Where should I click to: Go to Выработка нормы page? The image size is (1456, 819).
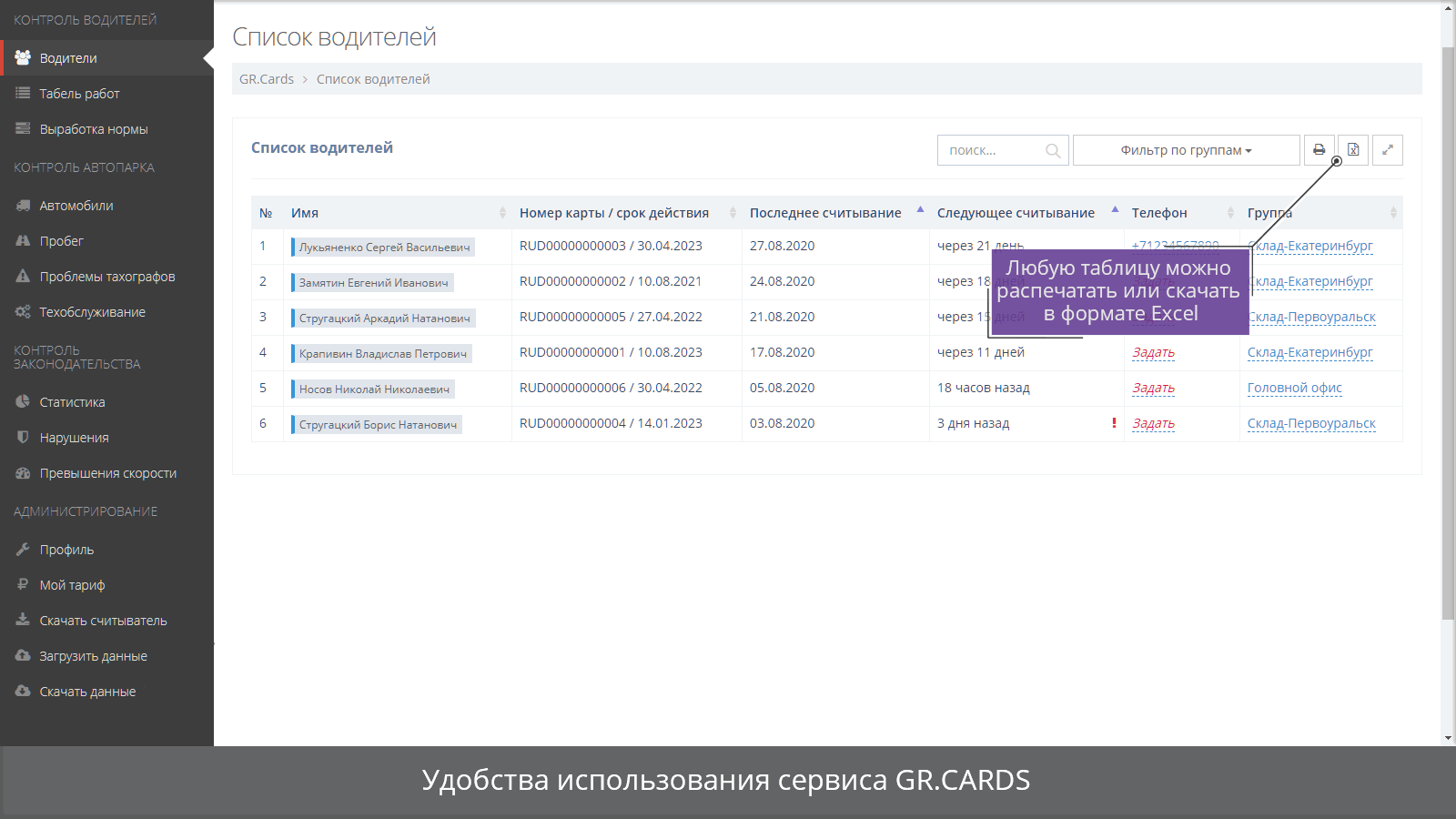point(106,128)
